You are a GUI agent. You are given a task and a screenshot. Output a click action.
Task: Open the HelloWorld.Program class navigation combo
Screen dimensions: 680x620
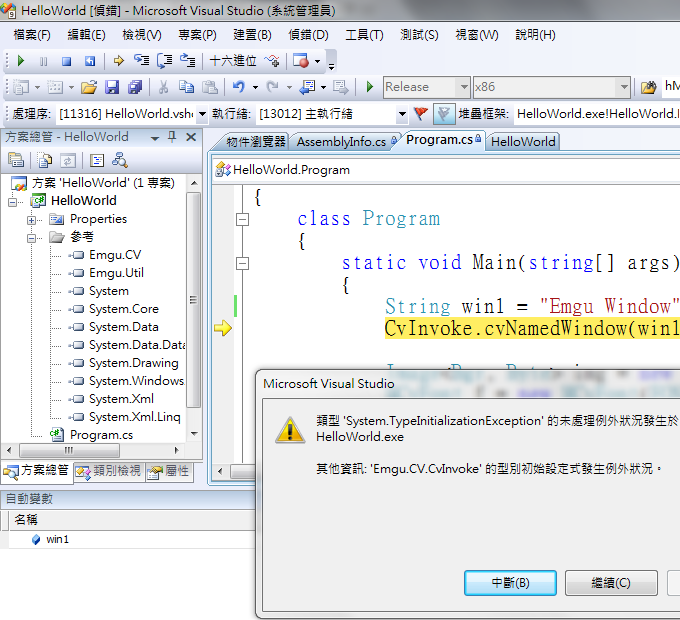447,170
